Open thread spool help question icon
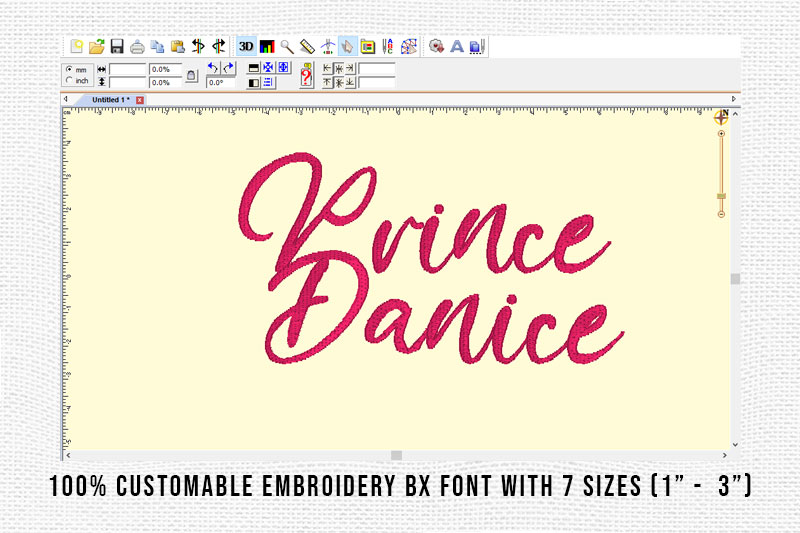The width and height of the screenshot is (800, 533). click(x=306, y=75)
